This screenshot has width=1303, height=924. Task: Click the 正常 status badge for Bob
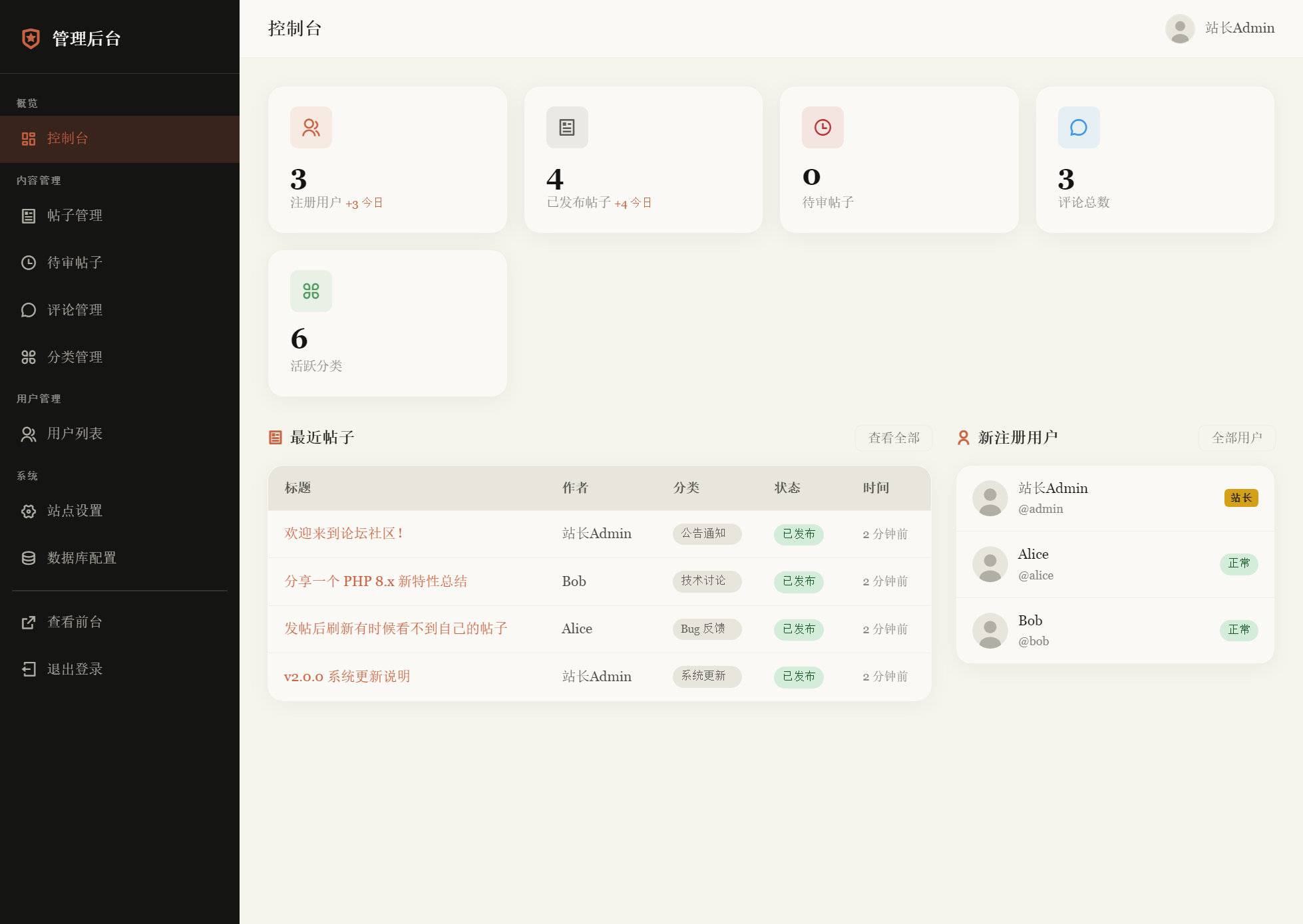[1239, 630]
